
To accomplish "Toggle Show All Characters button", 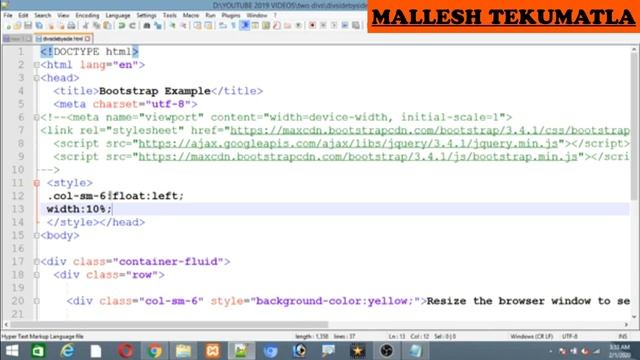I will click(233, 26).
